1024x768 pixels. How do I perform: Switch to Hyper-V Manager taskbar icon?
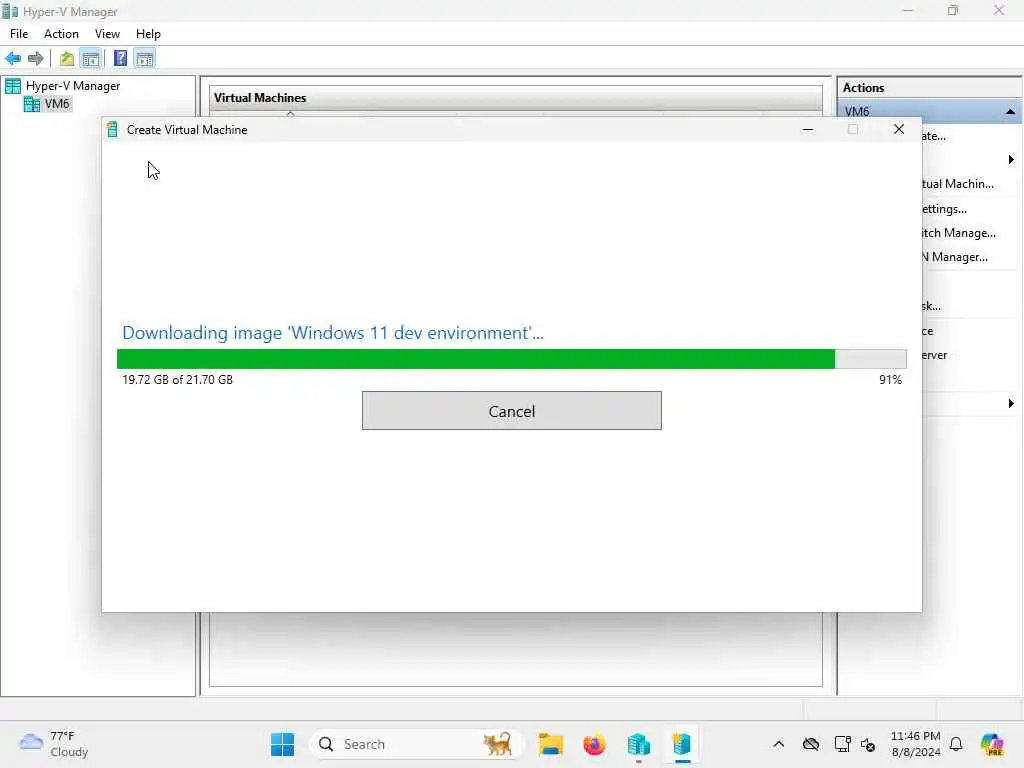pyautogui.click(x=639, y=744)
